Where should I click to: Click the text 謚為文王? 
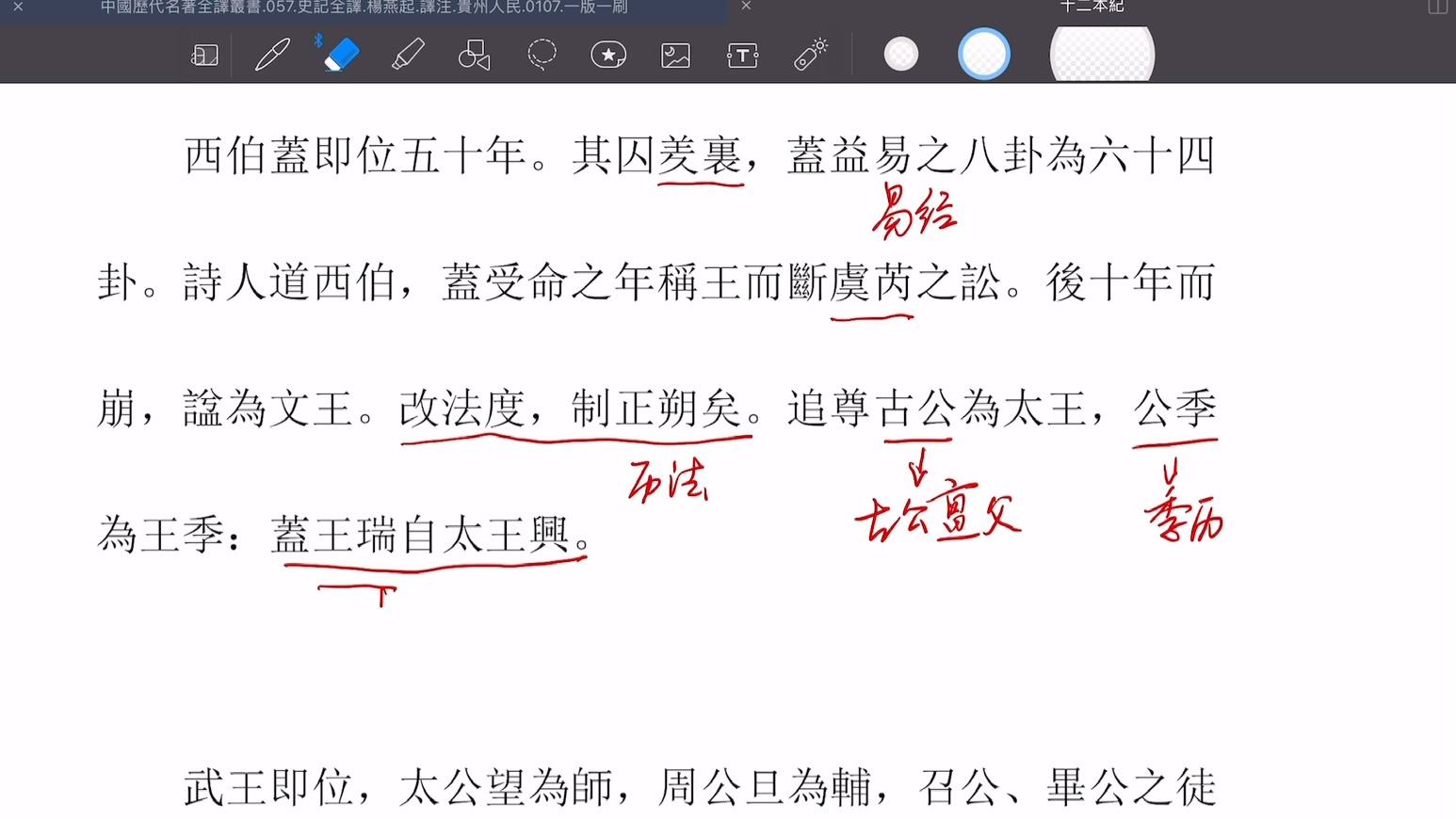point(268,409)
